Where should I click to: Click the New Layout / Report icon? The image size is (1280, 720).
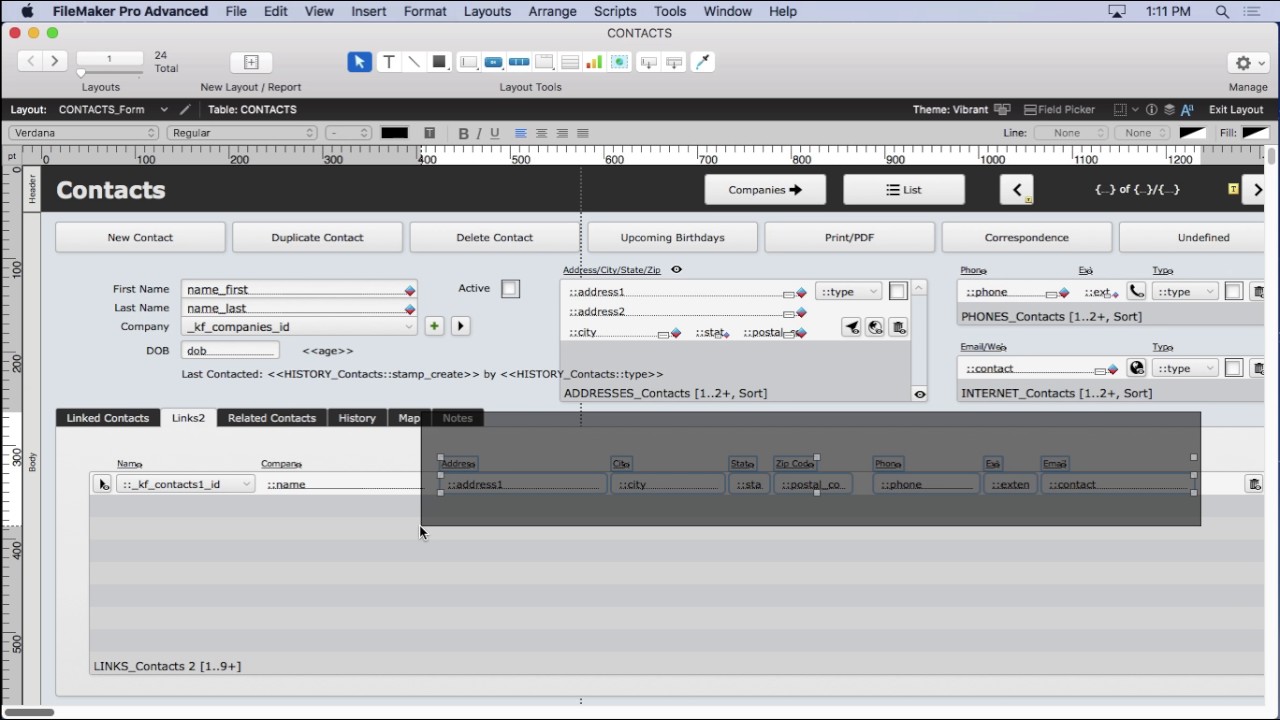(251, 62)
